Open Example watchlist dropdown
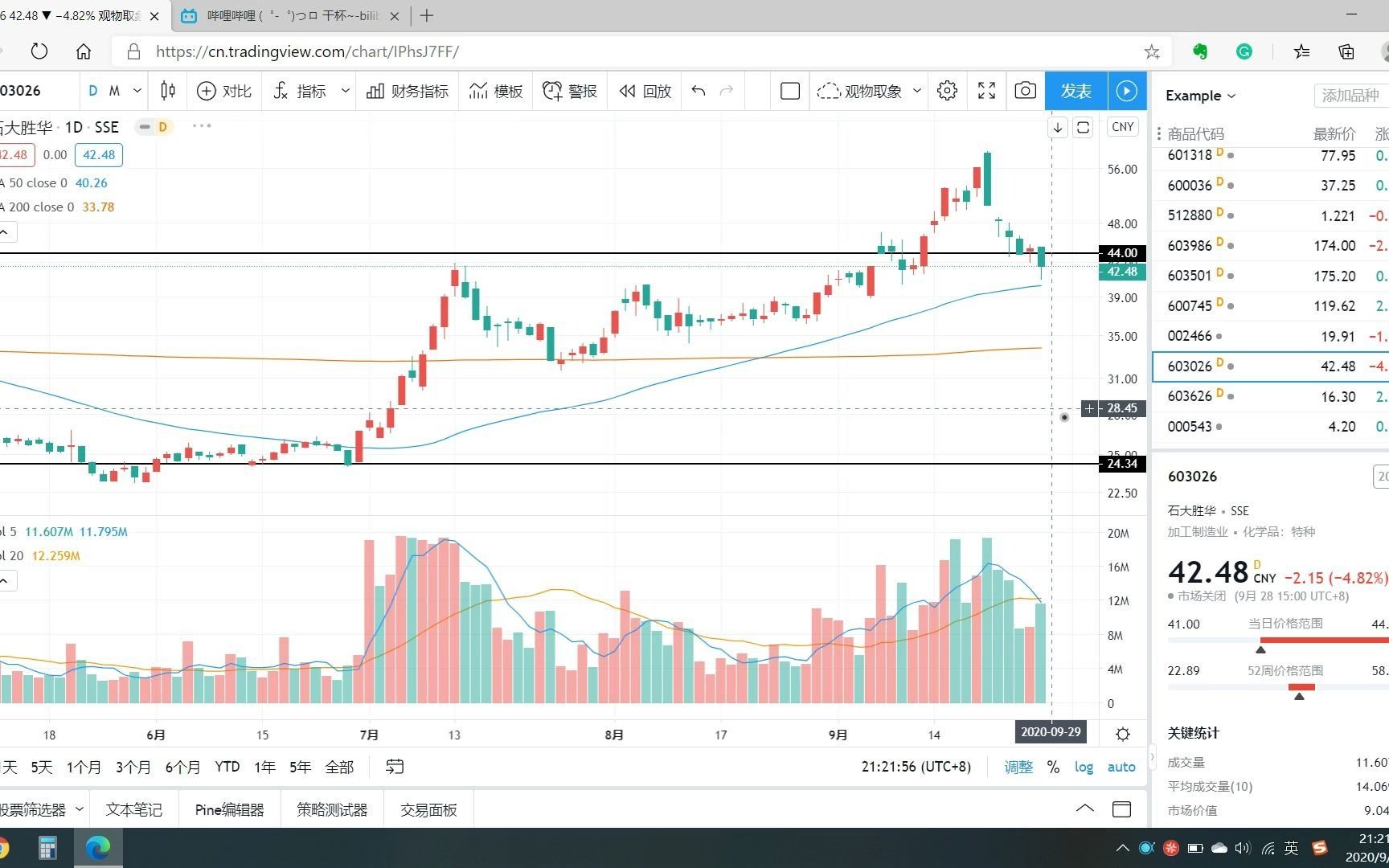1389x868 pixels. pyautogui.click(x=1200, y=96)
